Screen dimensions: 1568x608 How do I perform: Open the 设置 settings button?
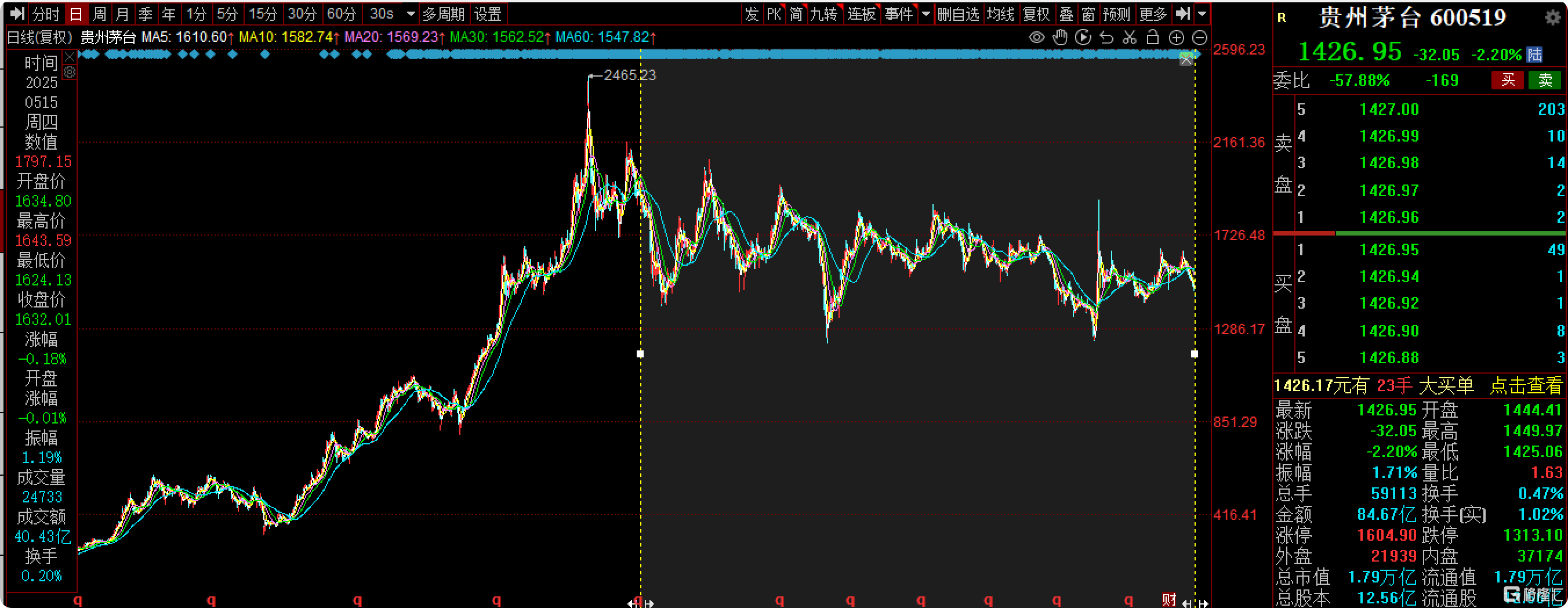point(488,13)
